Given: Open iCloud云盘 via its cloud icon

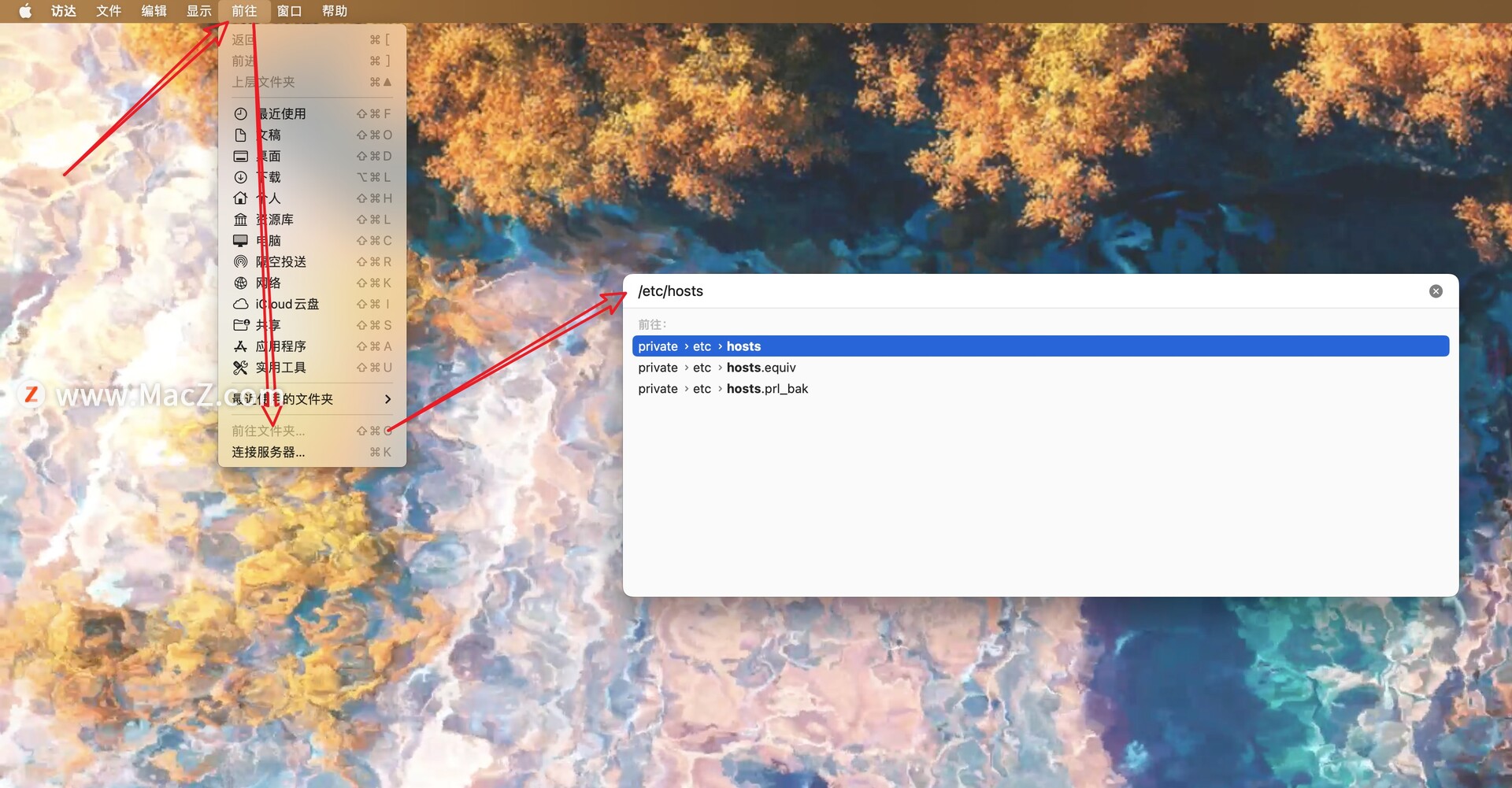Looking at the screenshot, I should pyautogui.click(x=241, y=304).
